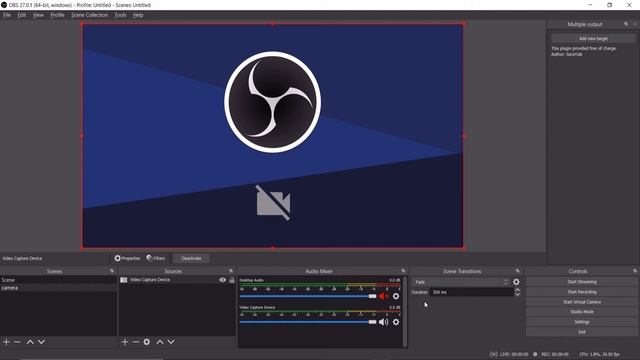Increase transition duration with up arrow
The width and height of the screenshot is (640, 360).
(x=517, y=290)
